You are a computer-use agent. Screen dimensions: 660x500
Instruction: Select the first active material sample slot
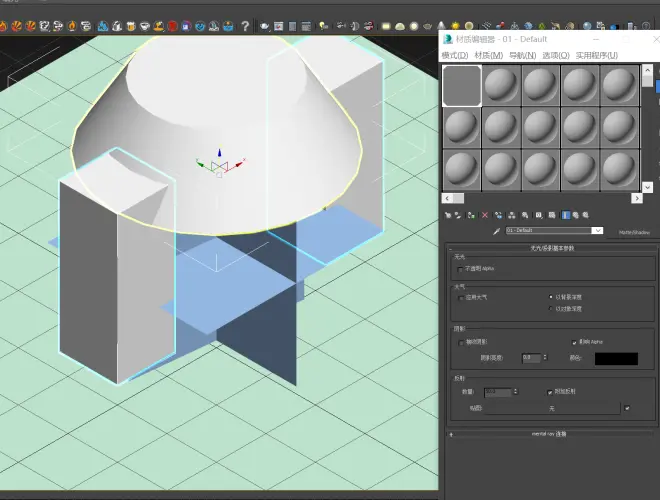pyautogui.click(x=462, y=85)
